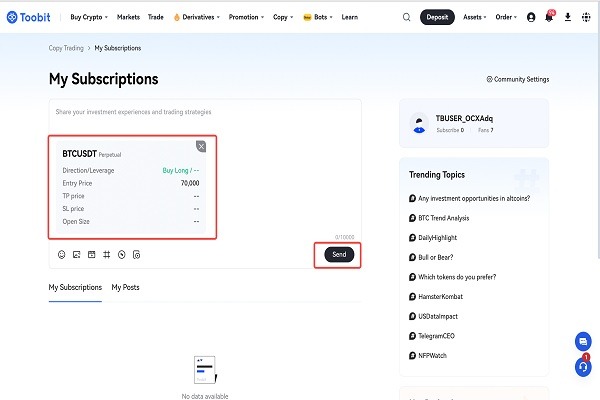Click the document-with-badge icon in post toolbar

point(137,255)
